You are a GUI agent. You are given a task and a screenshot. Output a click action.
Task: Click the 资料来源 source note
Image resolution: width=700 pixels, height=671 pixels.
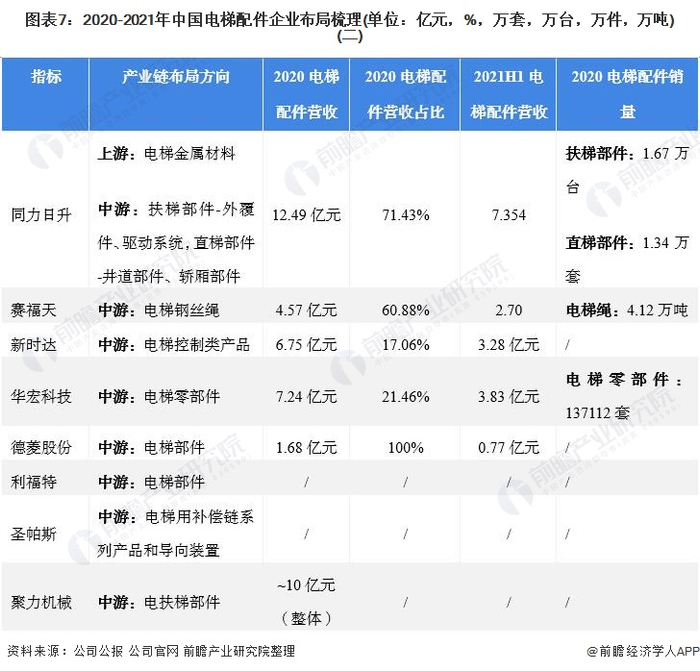click(x=151, y=651)
